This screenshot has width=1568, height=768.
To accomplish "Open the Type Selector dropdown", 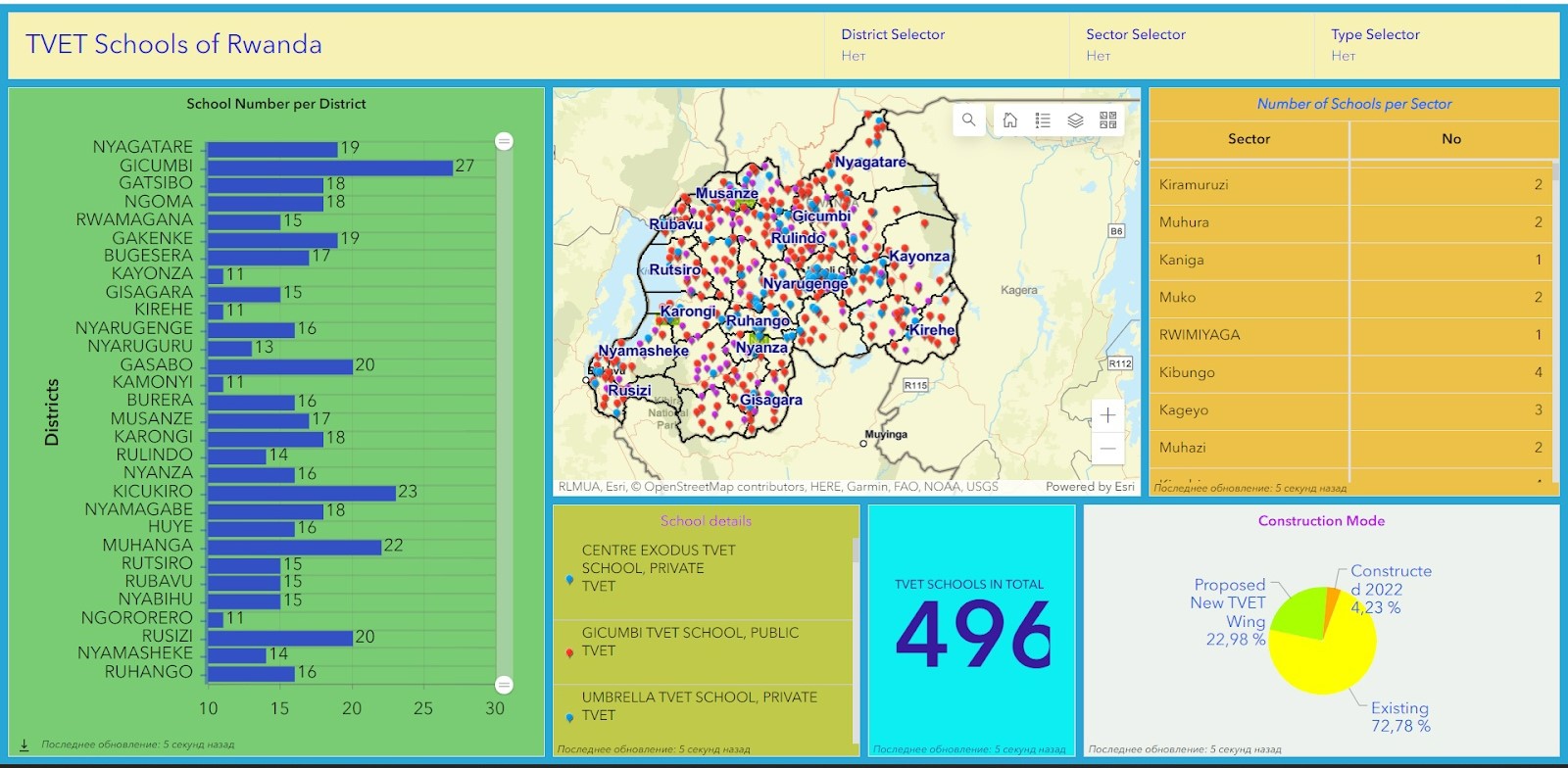I will tap(1436, 45).
